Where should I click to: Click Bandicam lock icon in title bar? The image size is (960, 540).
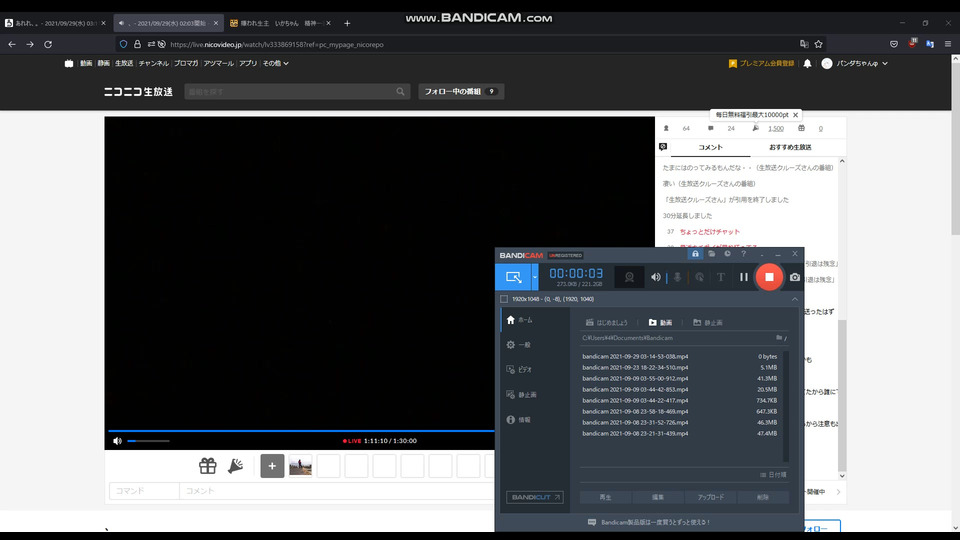[695, 253]
